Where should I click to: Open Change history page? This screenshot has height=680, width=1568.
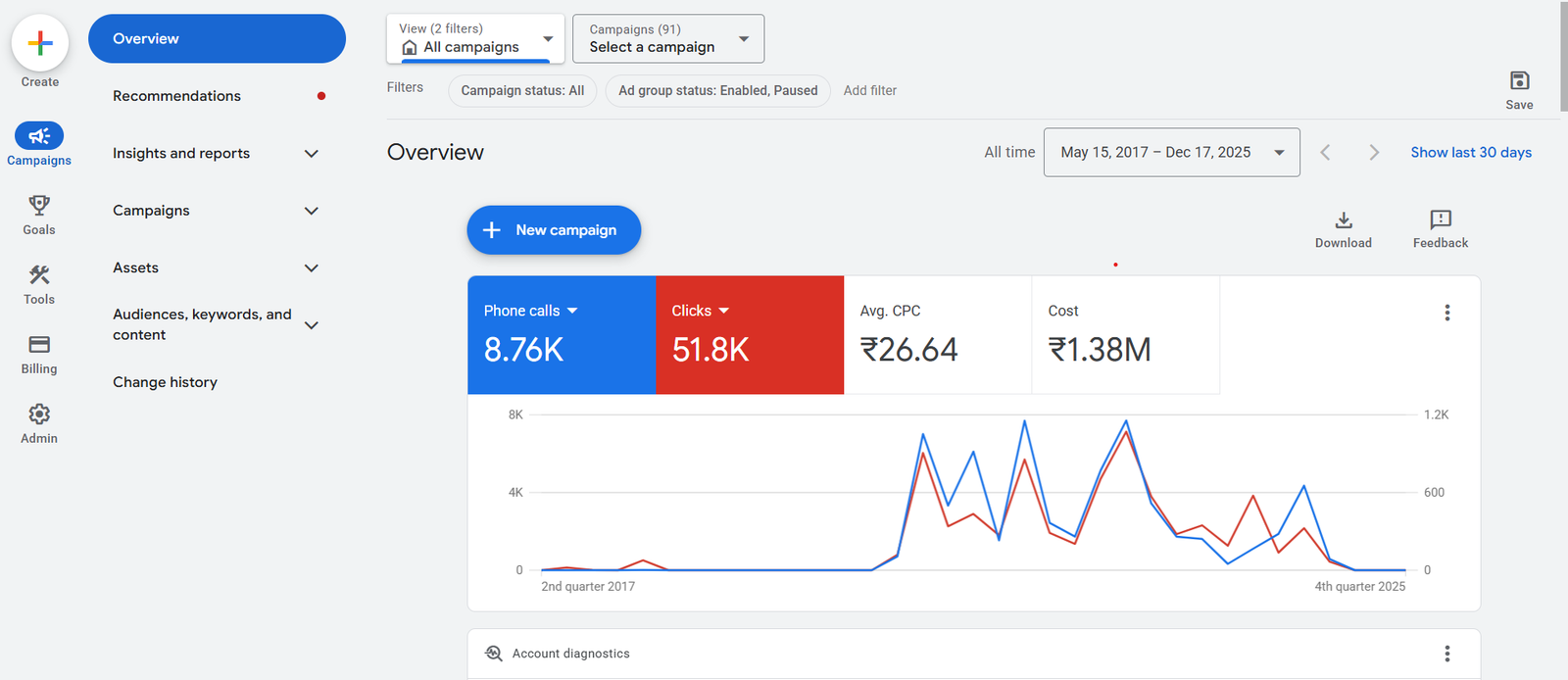[x=165, y=382]
